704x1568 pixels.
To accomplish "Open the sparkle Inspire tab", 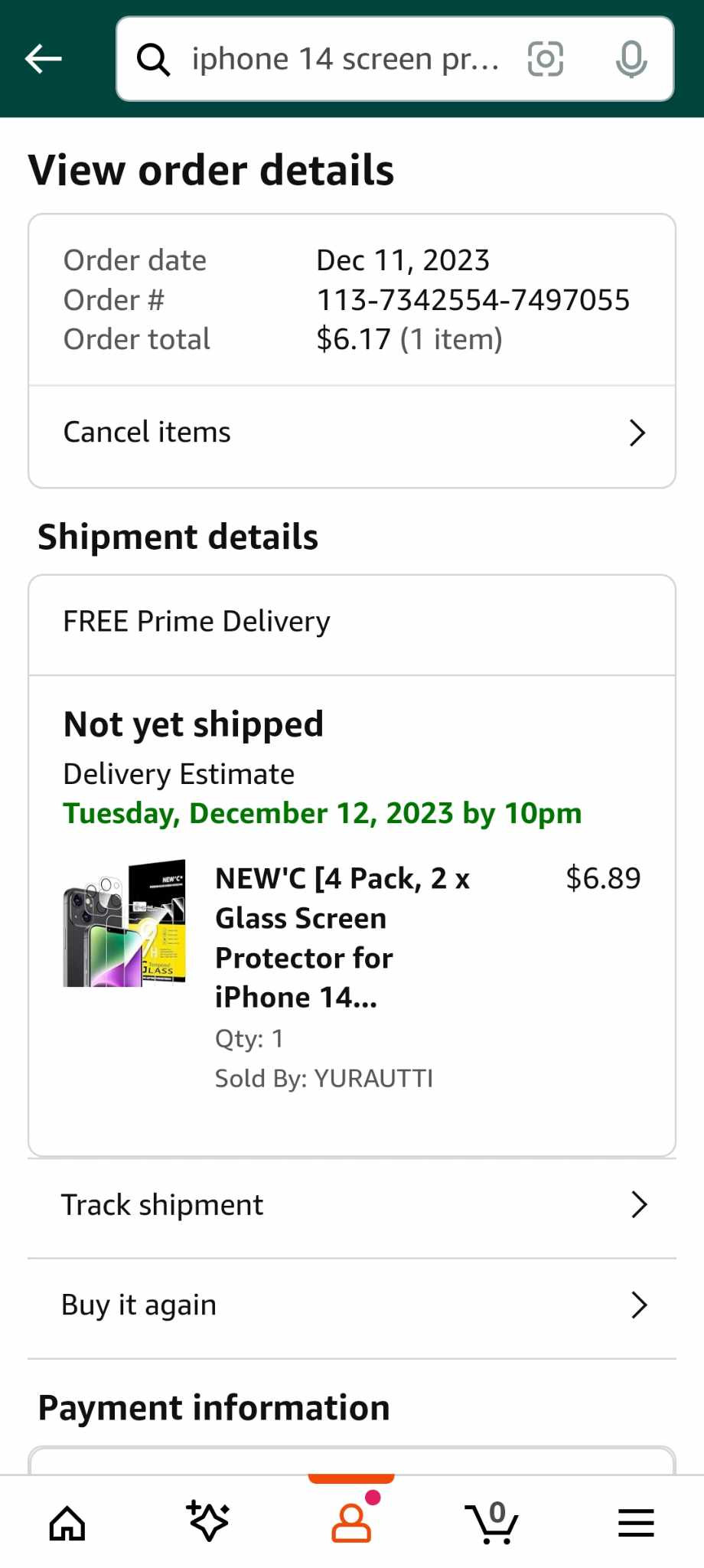I will (x=208, y=1522).
